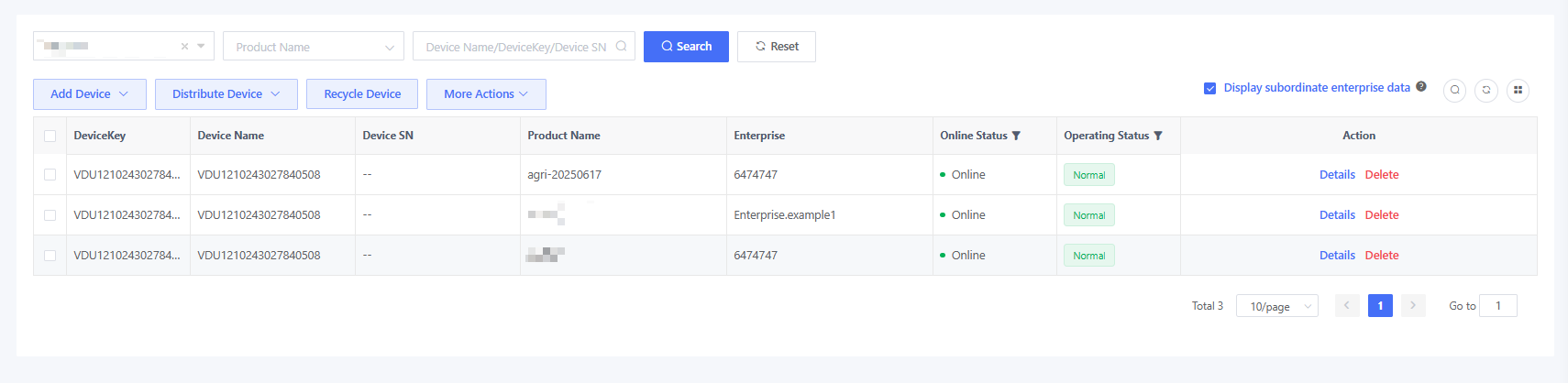Viewport: 1568px width, 383px height.
Task: Uncheck Display subordinate enterprise data
Action: coord(1209,88)
